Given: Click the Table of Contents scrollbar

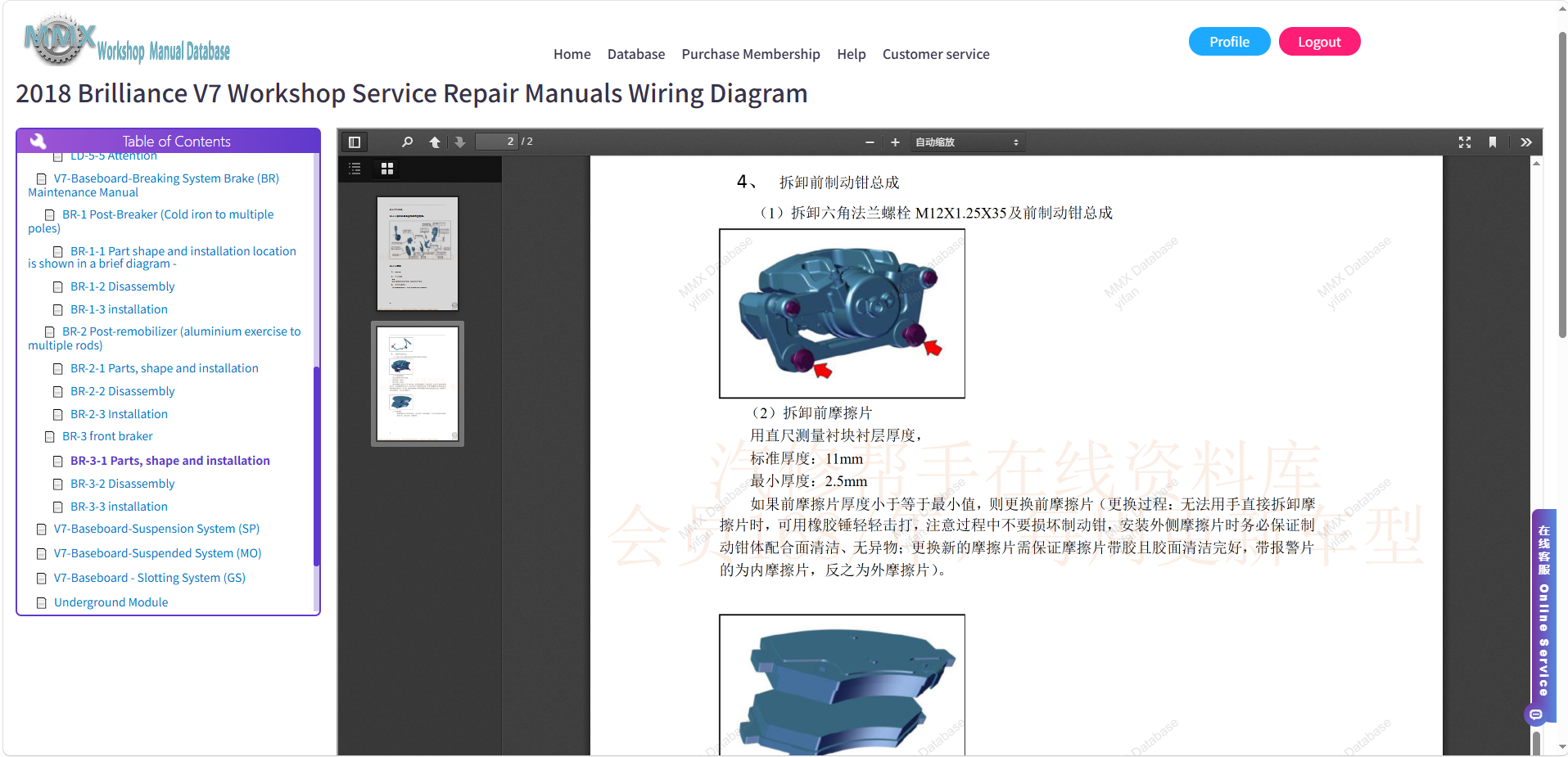Looking at the screenshot, I should click(x=316, y=466).
